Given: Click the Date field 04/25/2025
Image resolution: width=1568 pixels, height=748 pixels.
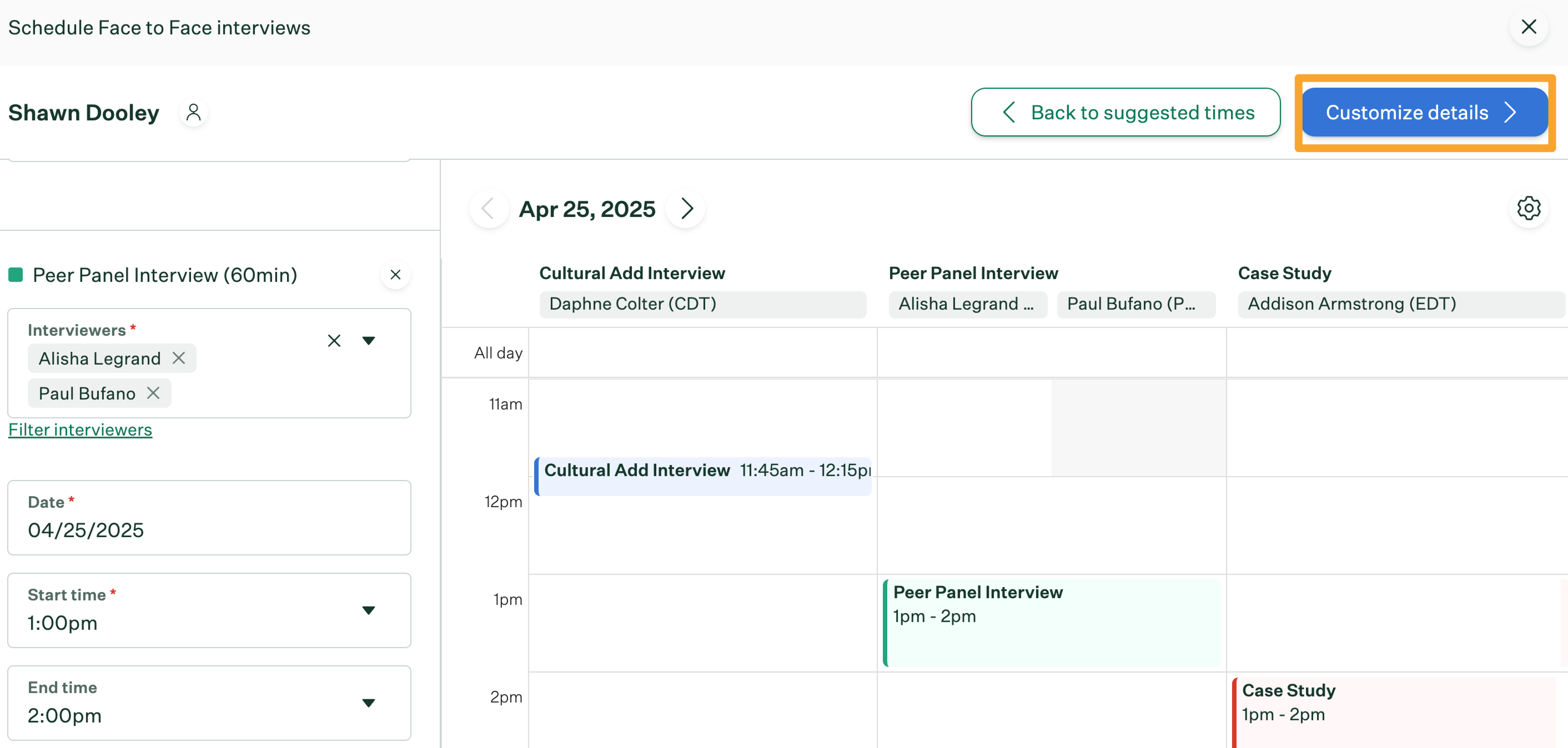Looking at the screenshot, I should point(209,518).
